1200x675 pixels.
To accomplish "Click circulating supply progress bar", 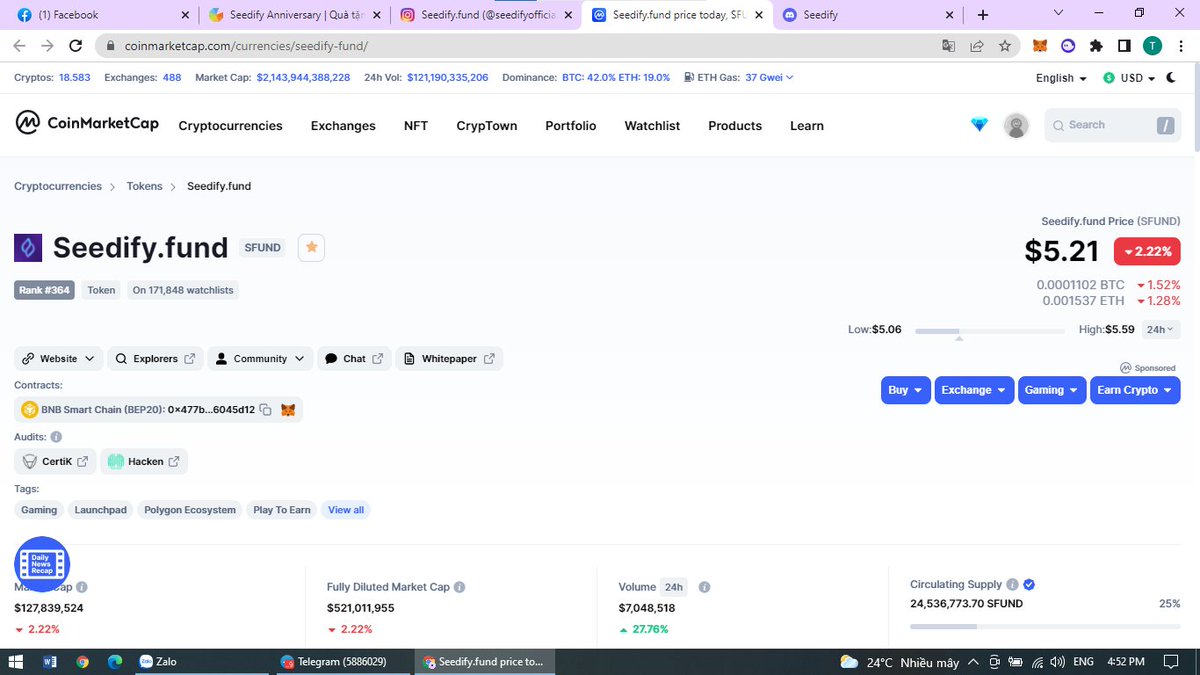I will click(x=1045, y=626).
